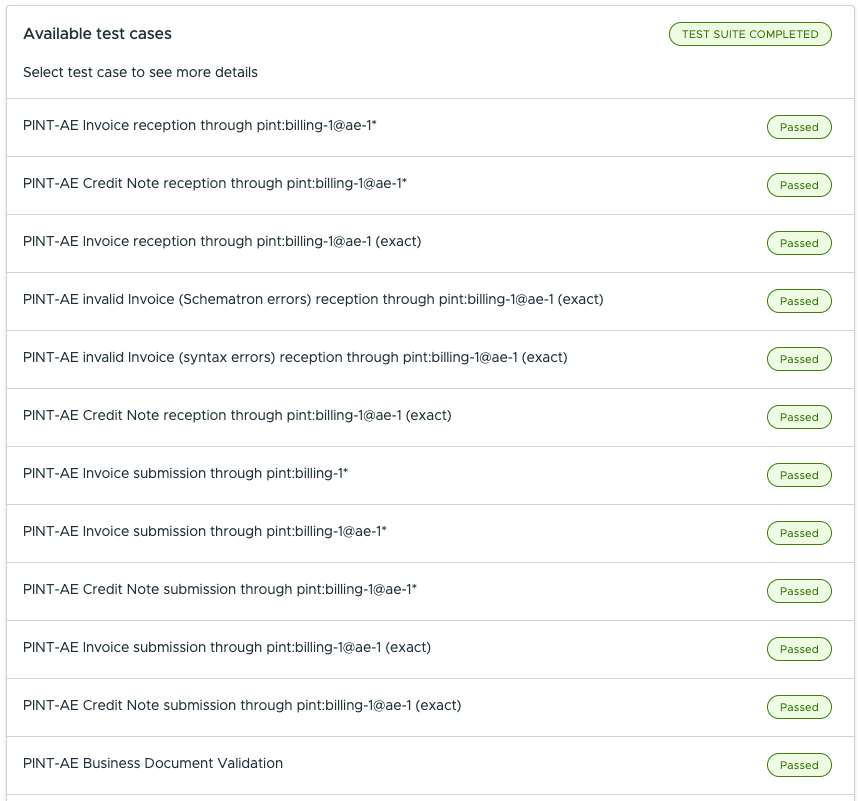Open PINT-AE Invoice reception through pint:billing-1@ae-1* test case
This screenshot has height=801, width=861.
(430, 127)
